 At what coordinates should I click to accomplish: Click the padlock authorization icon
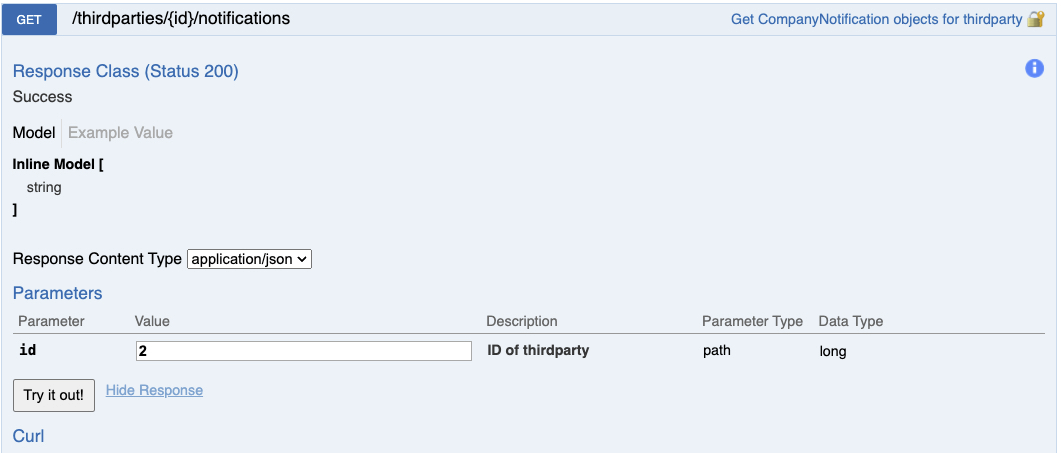pyautogui.click(x=1035, y=19)
